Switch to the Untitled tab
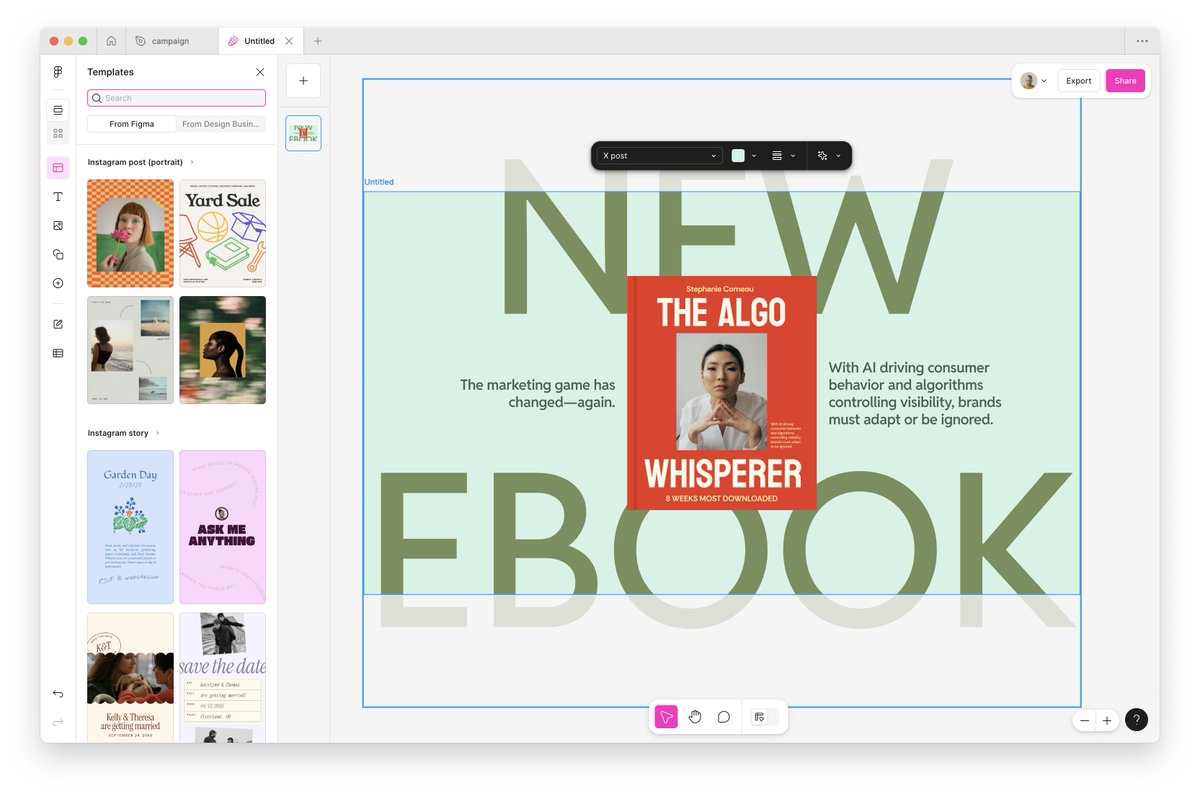The height and width of the screenshot is (796, 1200). pos(259,41)
